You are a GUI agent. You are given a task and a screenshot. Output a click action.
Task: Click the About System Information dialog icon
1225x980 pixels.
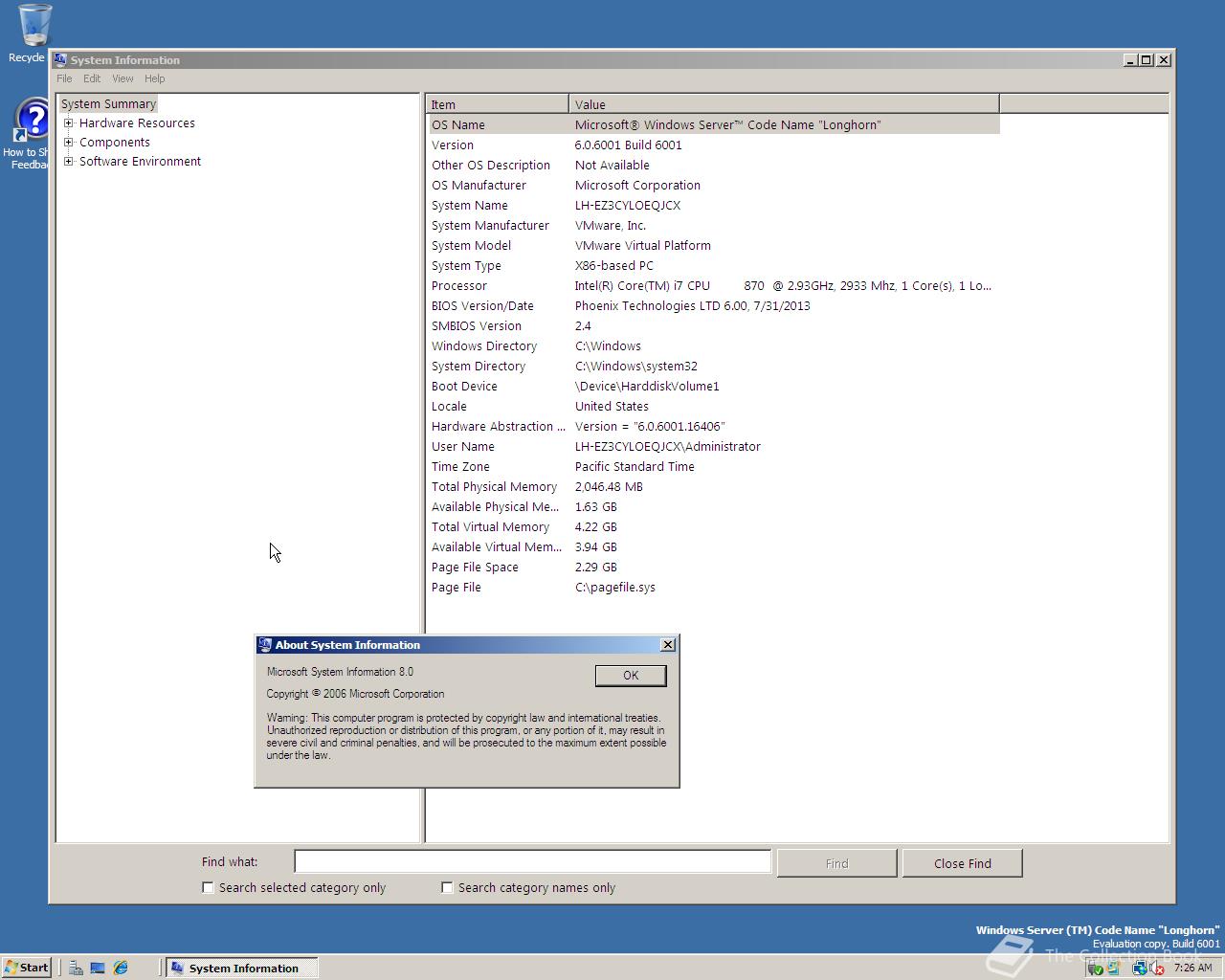pyautogui.click(x=265, y=645)
